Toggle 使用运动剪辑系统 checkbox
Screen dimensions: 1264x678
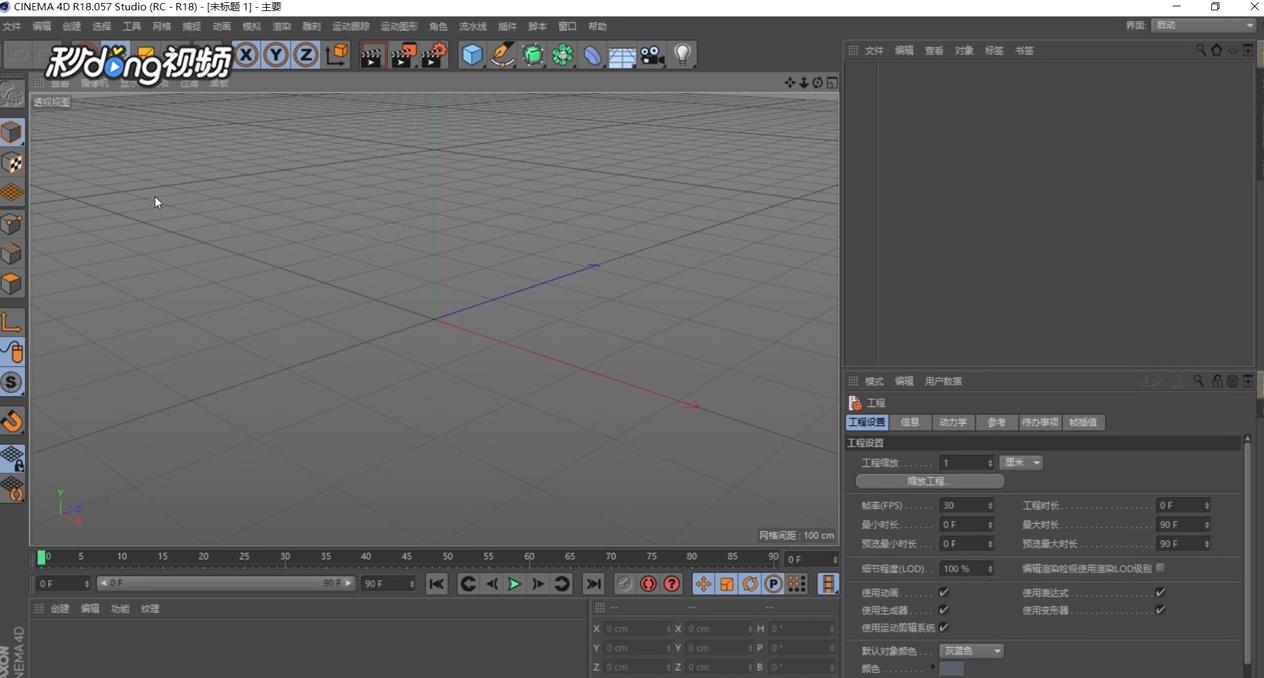point(943,628)
